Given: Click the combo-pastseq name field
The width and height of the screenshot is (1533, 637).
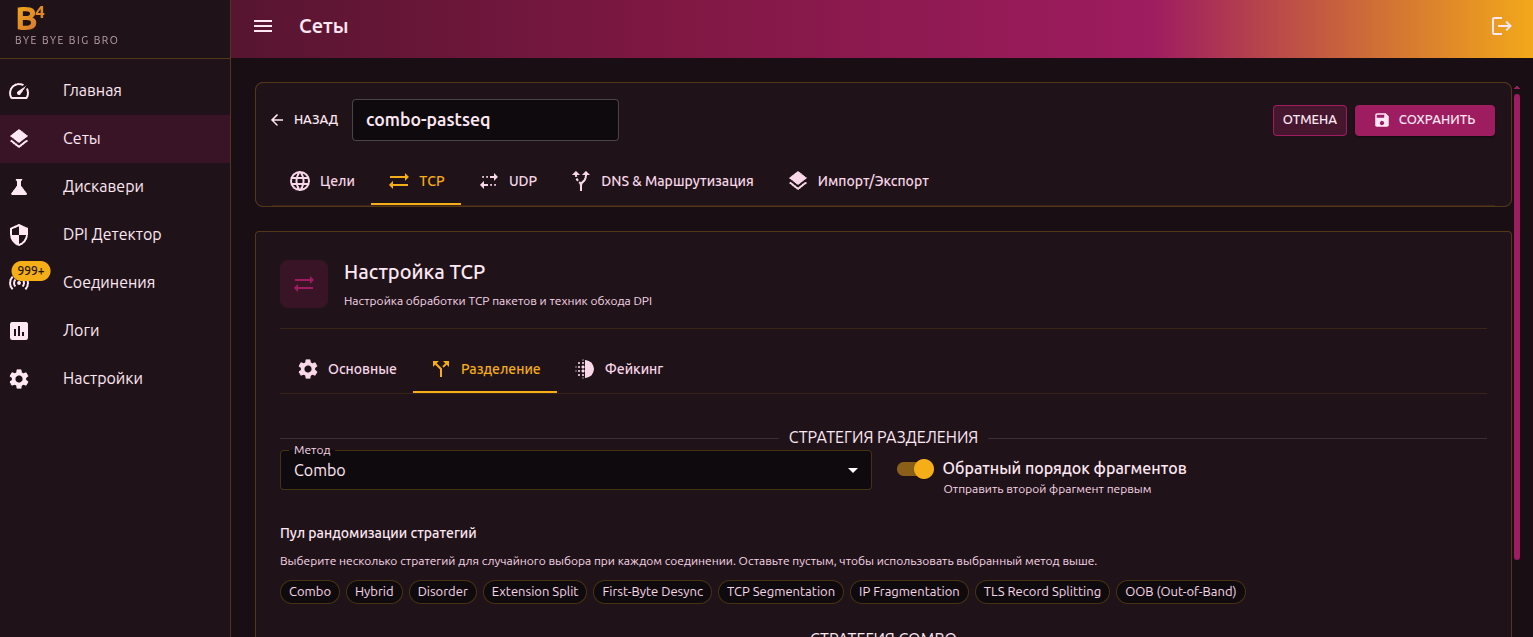Looking at the screenshot, I should click(485, 120).
